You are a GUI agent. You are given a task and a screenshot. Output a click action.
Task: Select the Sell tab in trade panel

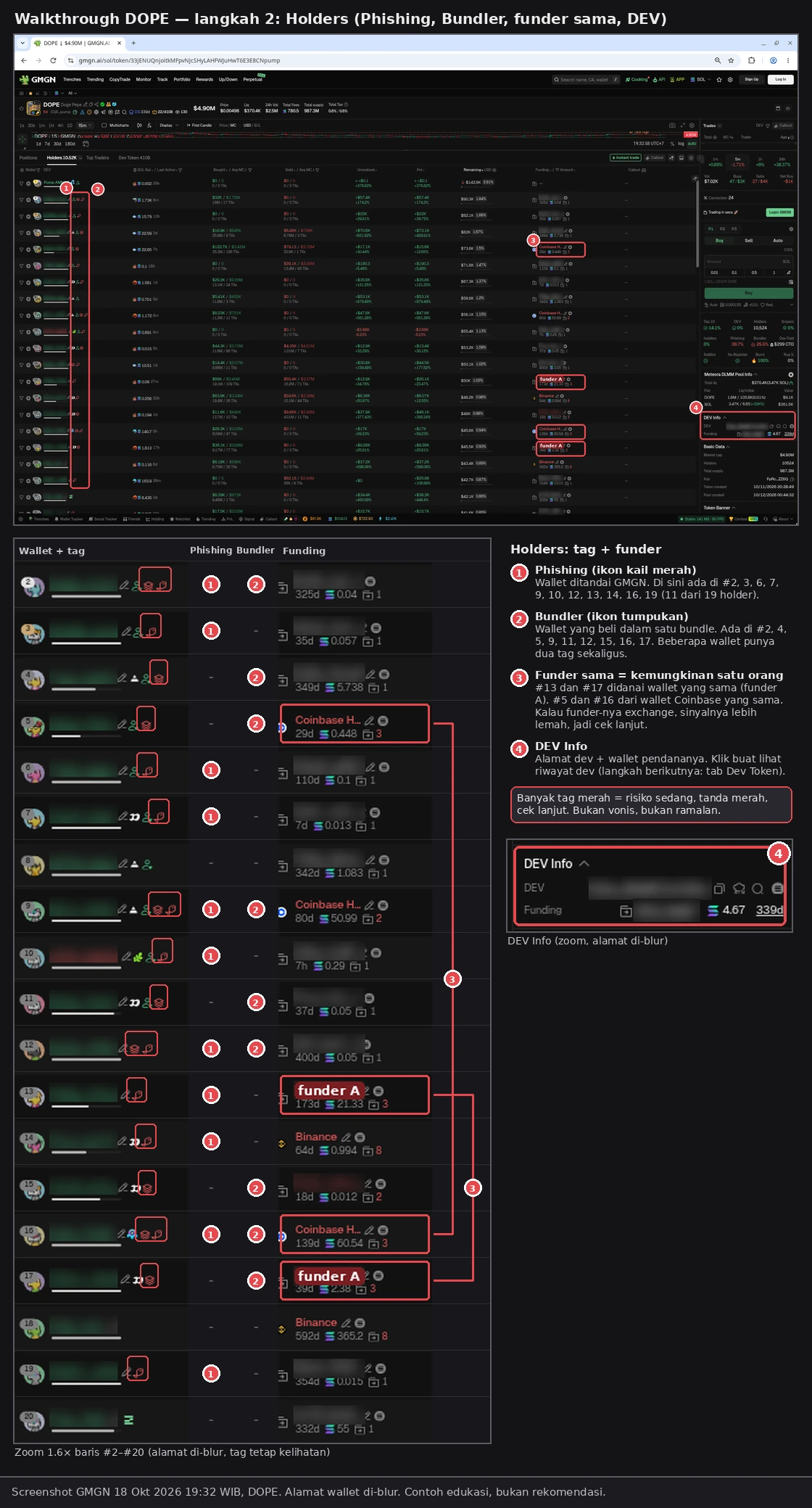click(x=749, y=240)
